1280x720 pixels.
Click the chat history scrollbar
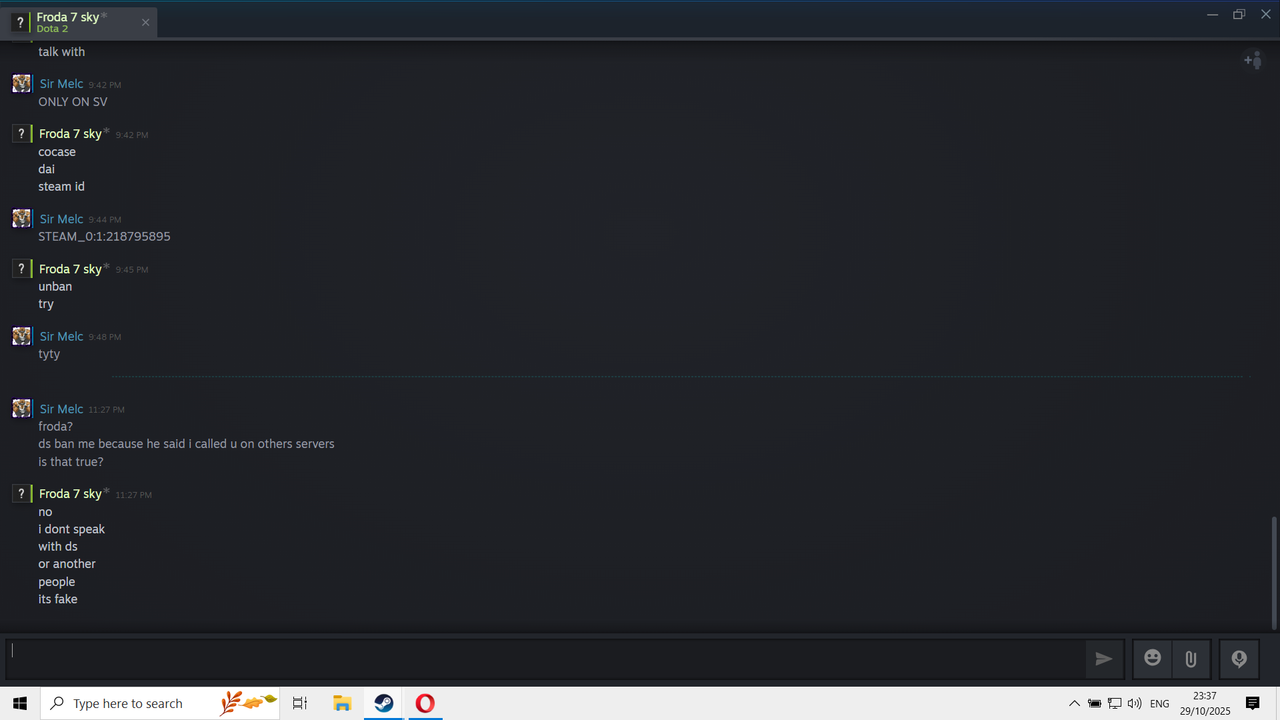click(1274, 573)
